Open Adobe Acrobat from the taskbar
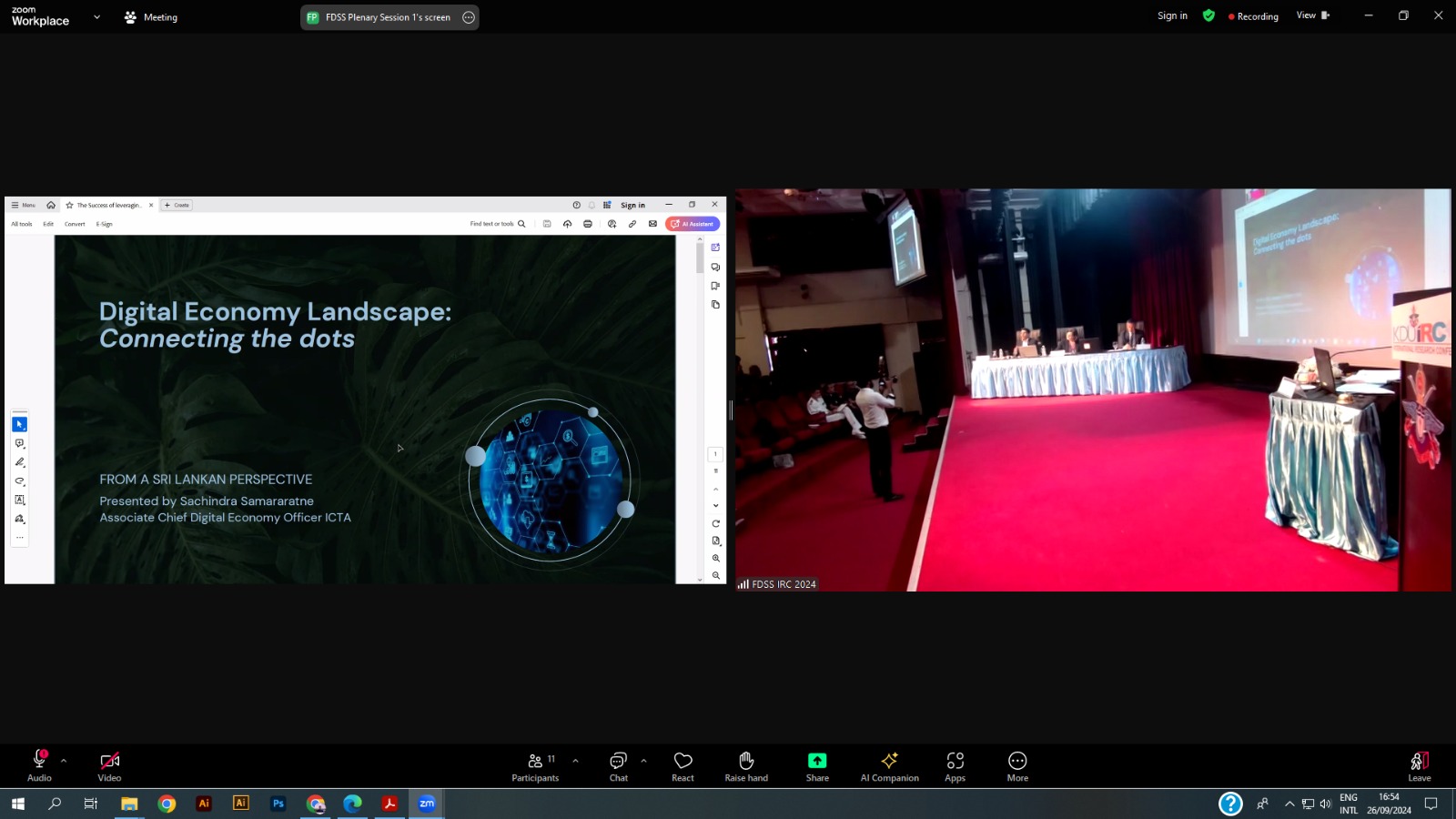Viewport: 1456px width, 819px height. [389, 804]
